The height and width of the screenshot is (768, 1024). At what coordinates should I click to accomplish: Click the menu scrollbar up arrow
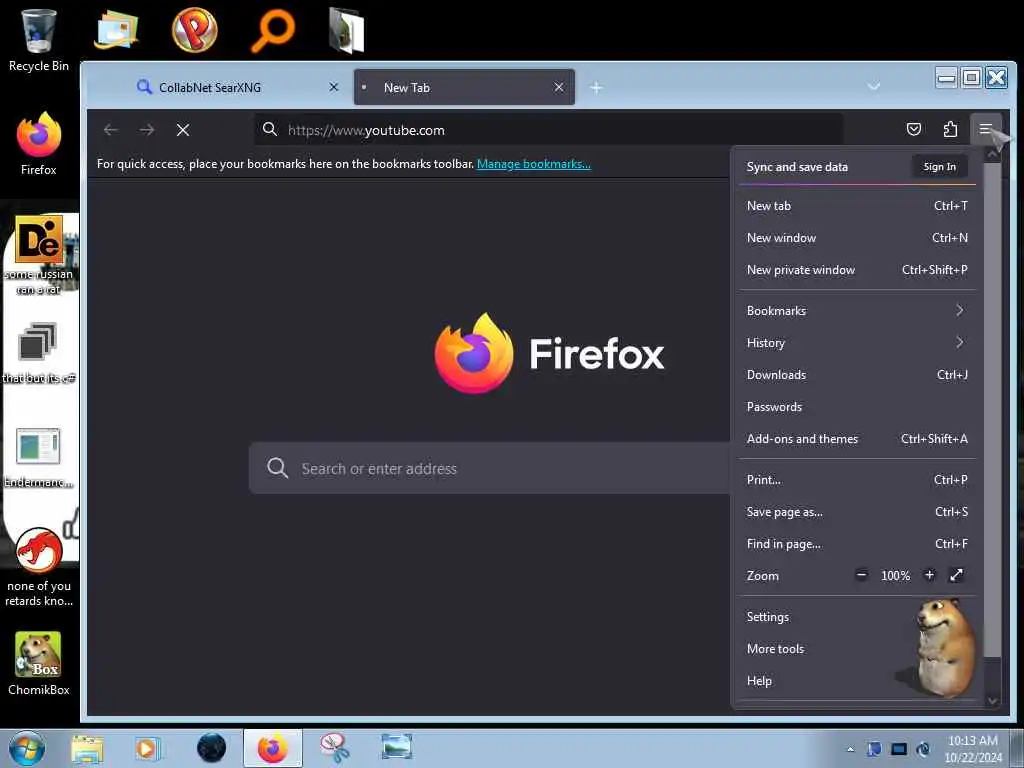click(x=992, y=154)
